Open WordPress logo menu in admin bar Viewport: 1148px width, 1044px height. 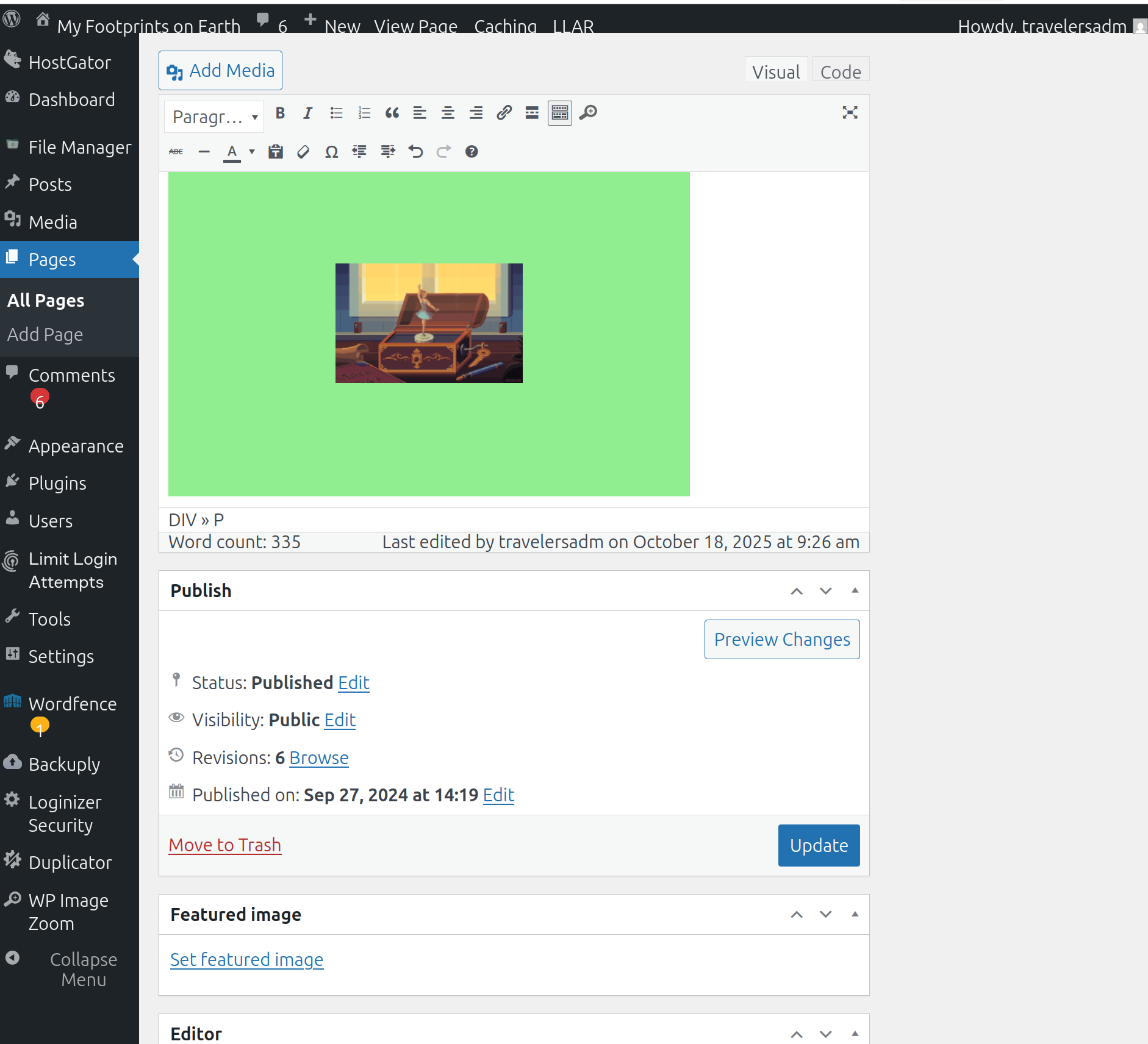(12, 20)
